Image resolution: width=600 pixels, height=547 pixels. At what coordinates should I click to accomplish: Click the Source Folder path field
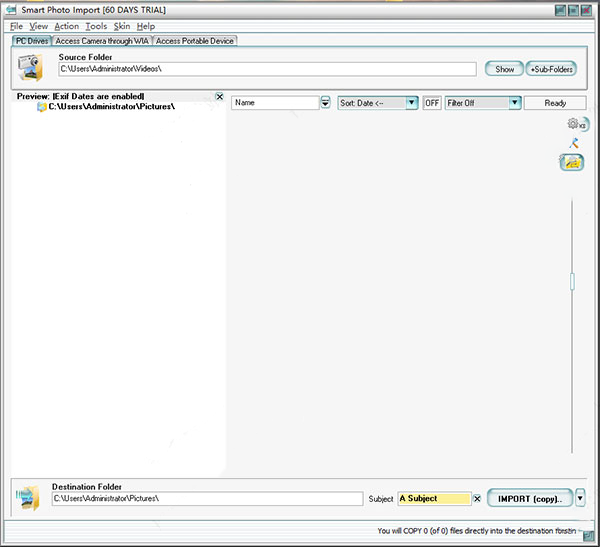pyautogui.click(x=267, y=69)
